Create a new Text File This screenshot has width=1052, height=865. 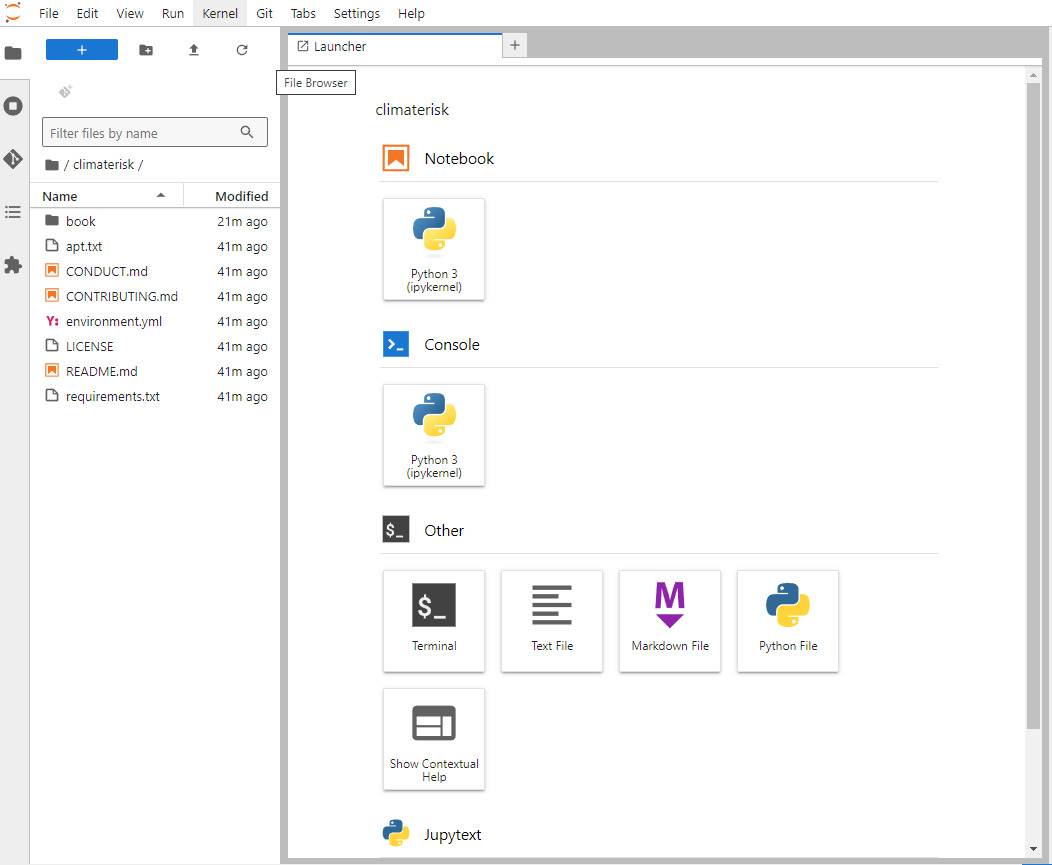tap(551, 621)
